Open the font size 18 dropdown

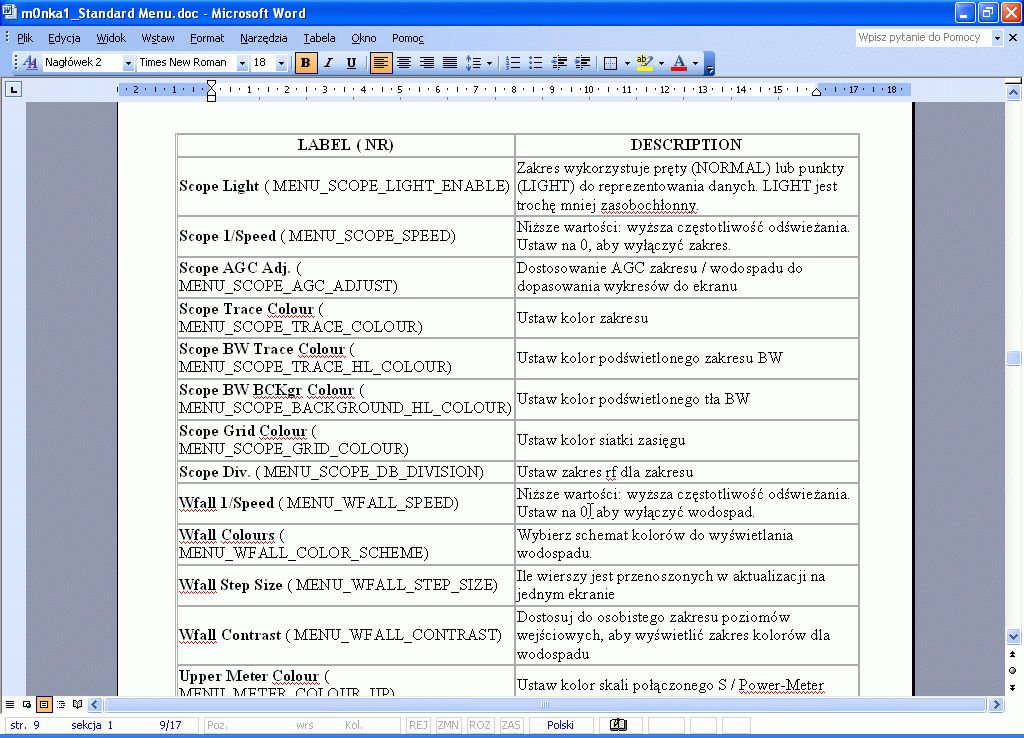(281, 63)
